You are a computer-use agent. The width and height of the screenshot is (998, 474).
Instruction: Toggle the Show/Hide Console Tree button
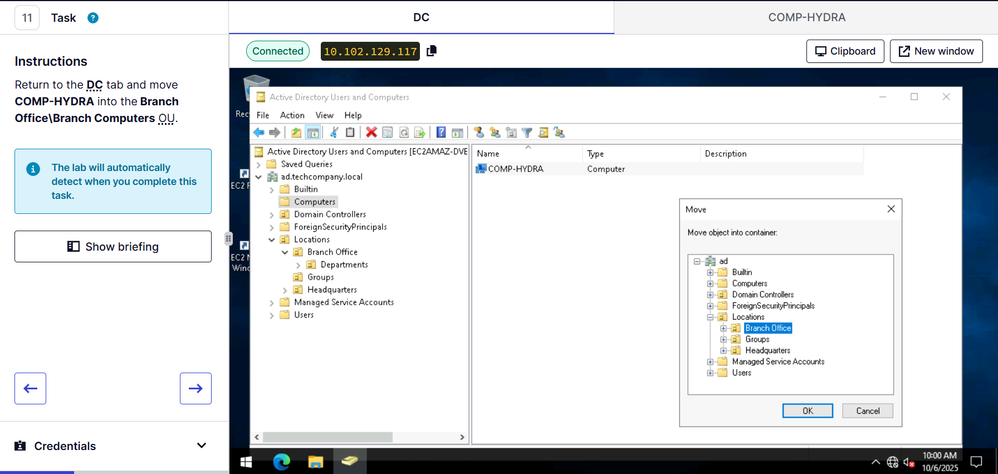pyautogui.click(x=312, y=132)
